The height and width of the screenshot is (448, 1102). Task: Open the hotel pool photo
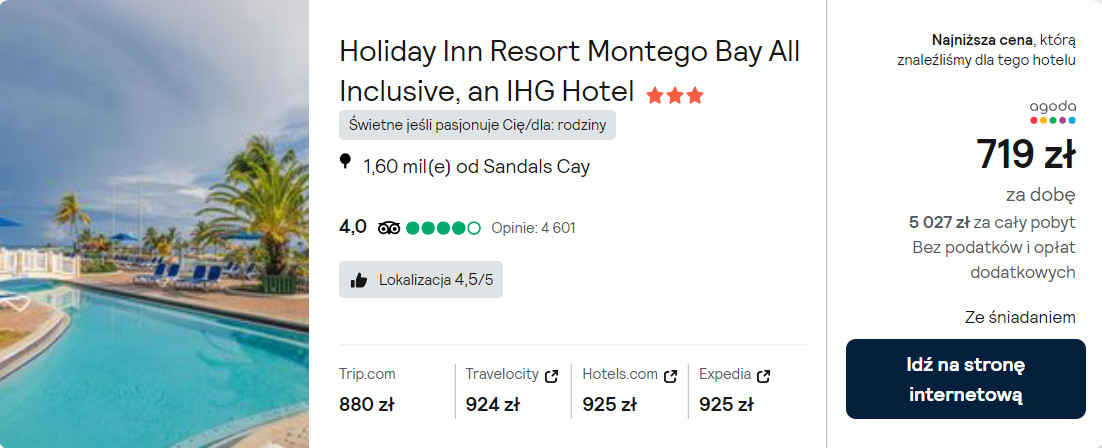click(x=154, y=224)
